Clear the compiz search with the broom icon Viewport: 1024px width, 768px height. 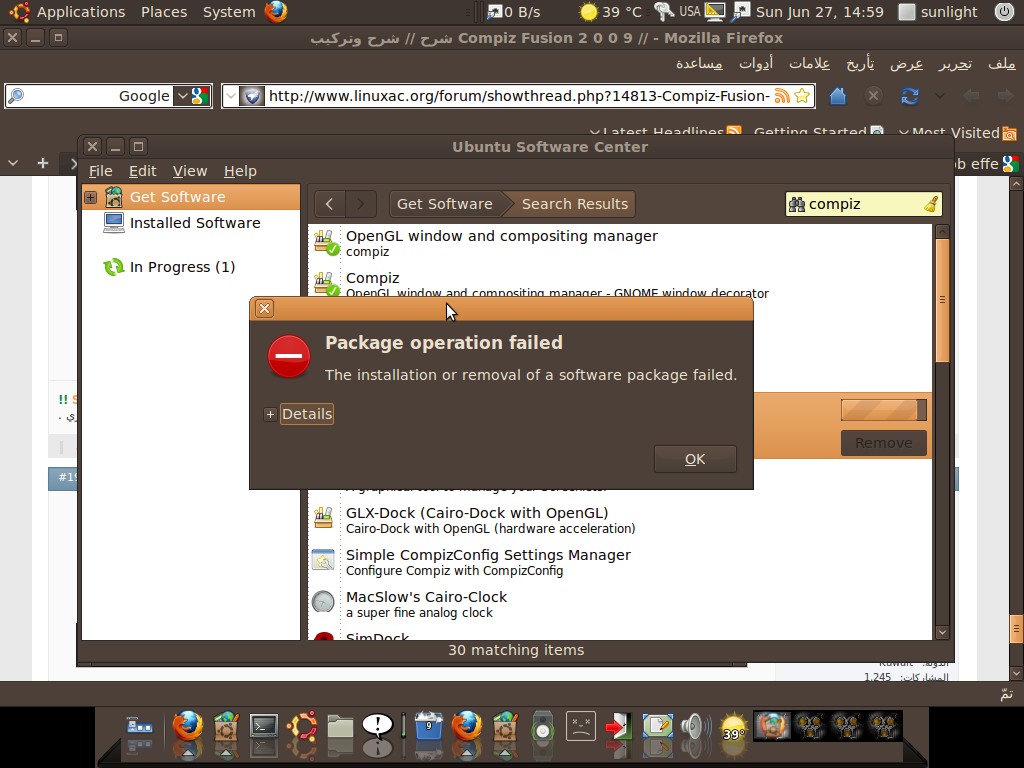coord(931,204)
